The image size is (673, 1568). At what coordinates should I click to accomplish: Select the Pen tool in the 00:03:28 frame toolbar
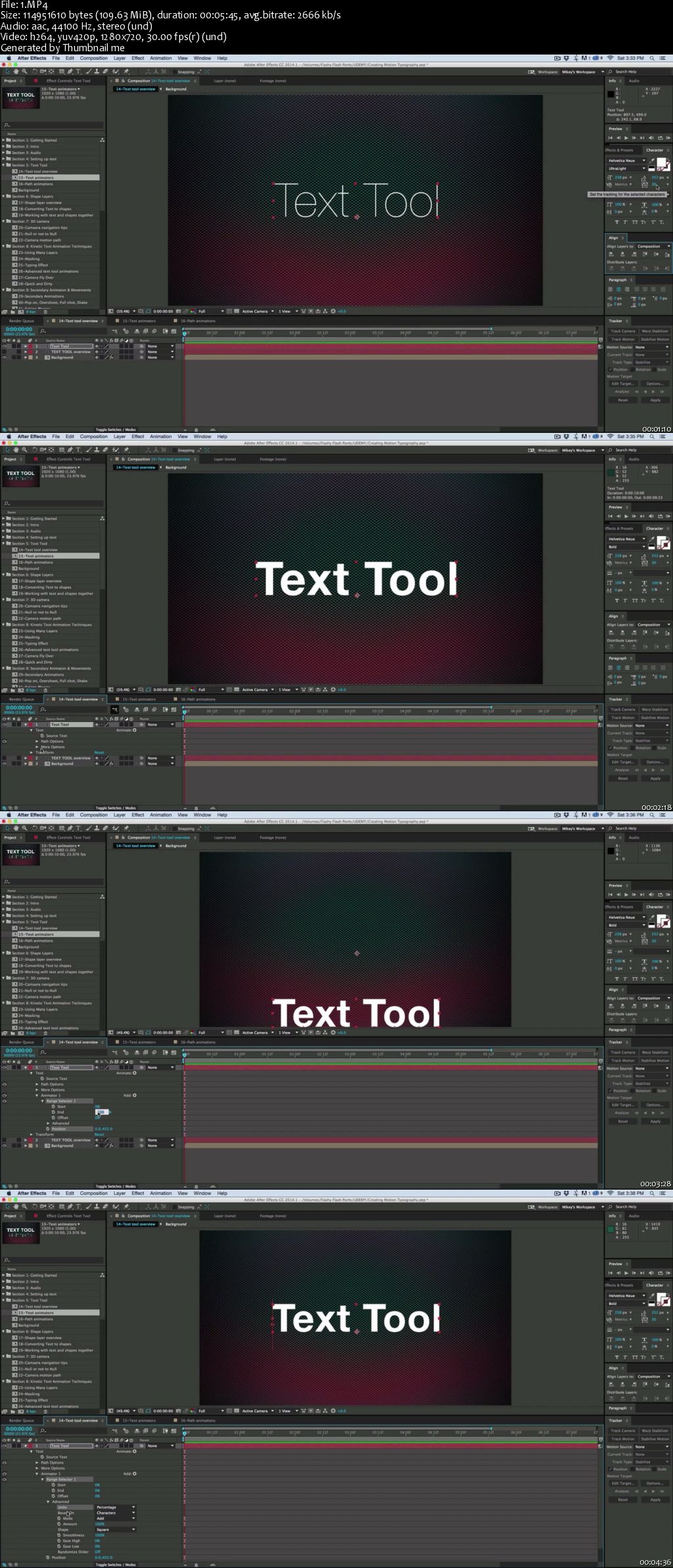tap(70, 828)
